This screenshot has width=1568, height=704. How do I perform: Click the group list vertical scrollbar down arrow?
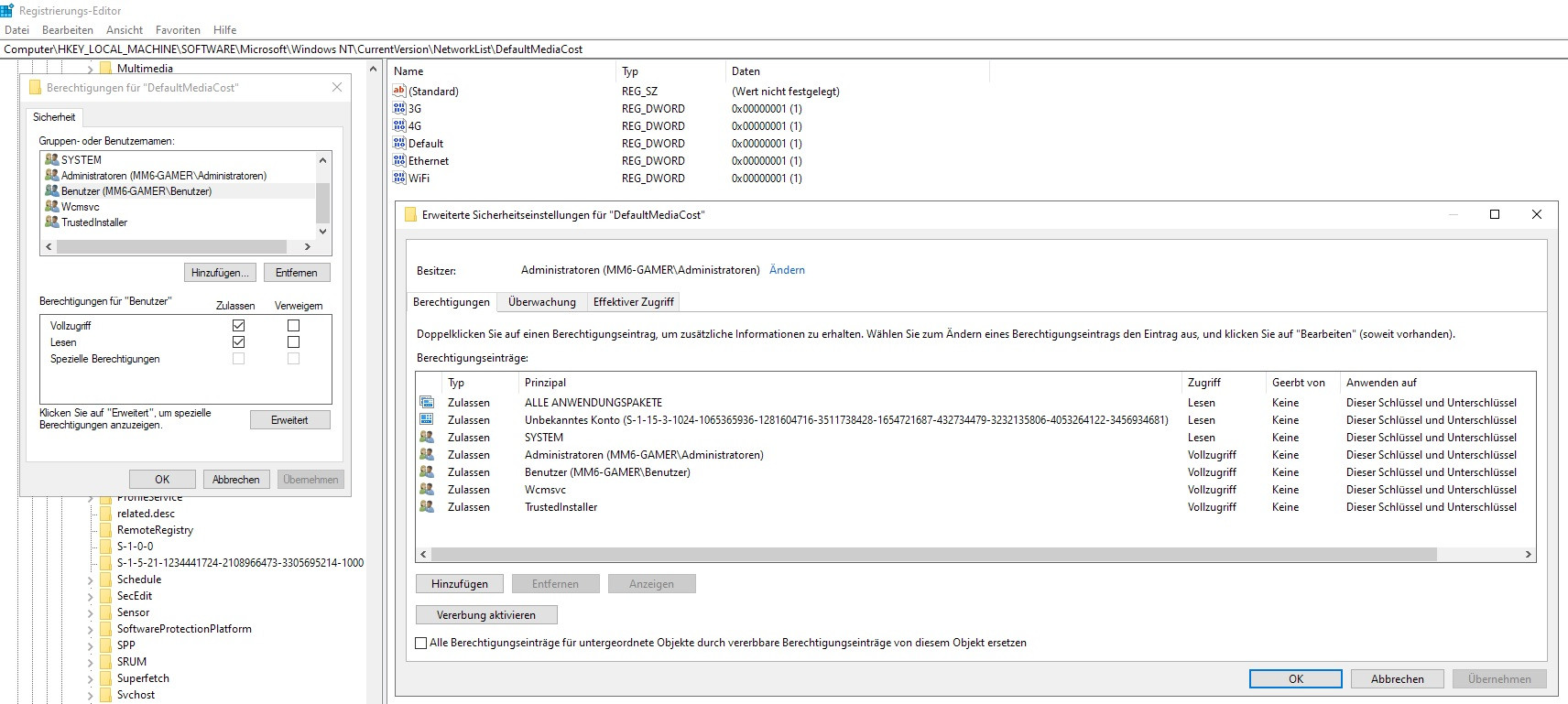click(322, 232)
